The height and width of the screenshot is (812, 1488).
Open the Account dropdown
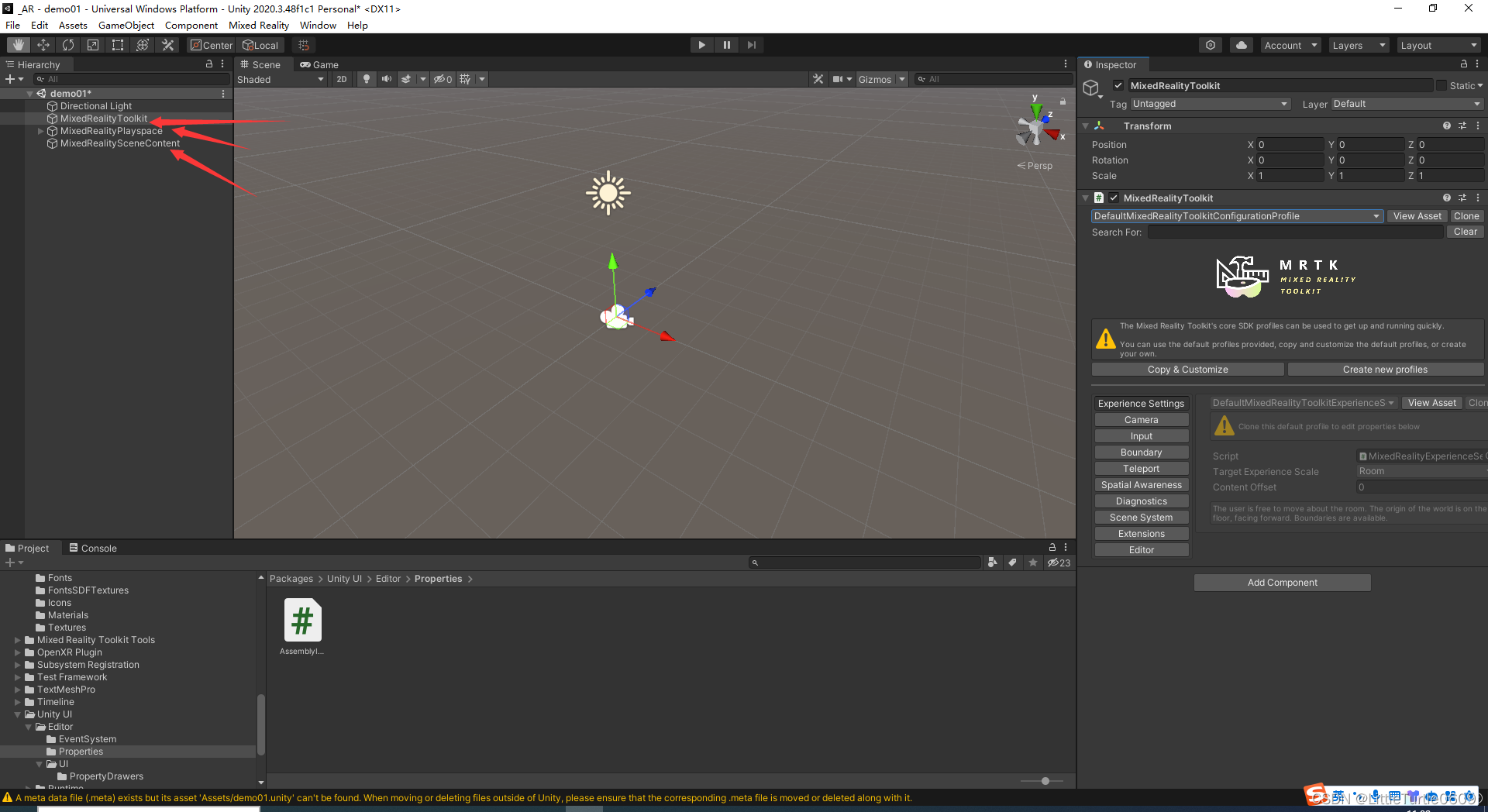tap(1290, 45)
